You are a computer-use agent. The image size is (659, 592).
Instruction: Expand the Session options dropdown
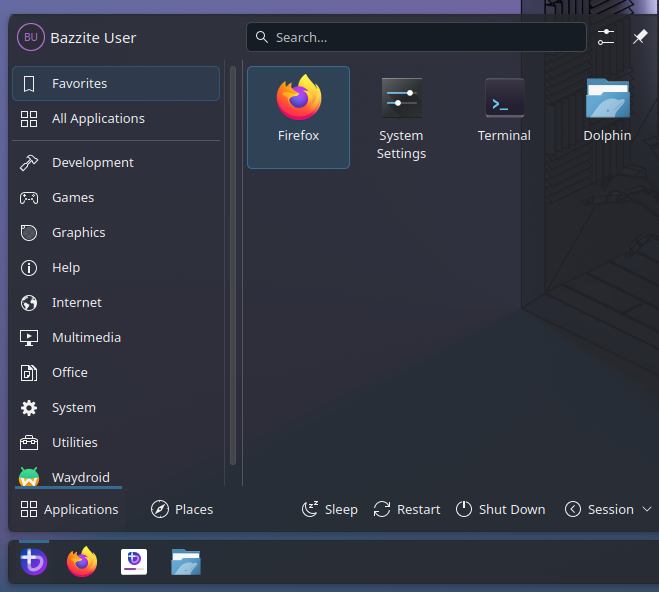(x=609, y=509)
